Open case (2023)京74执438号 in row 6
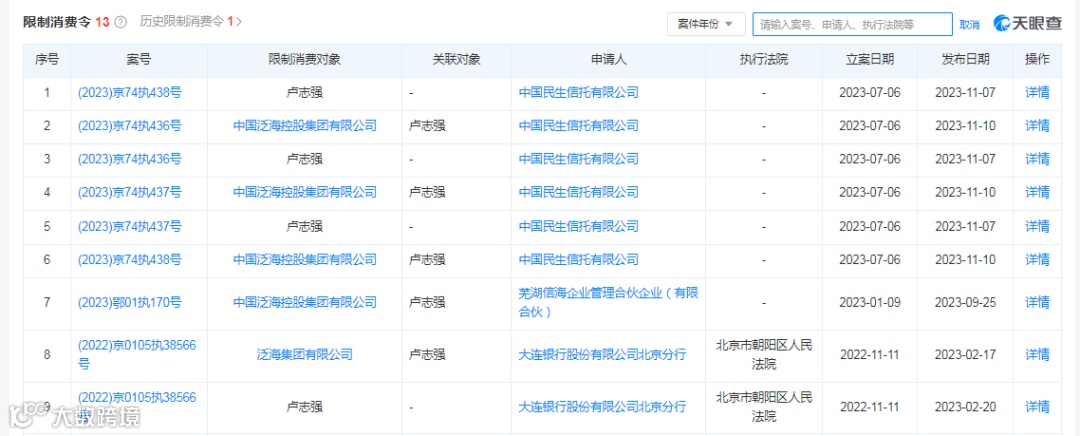The width and height of the screenshot is (1080, 436). (x=129, y=260)
